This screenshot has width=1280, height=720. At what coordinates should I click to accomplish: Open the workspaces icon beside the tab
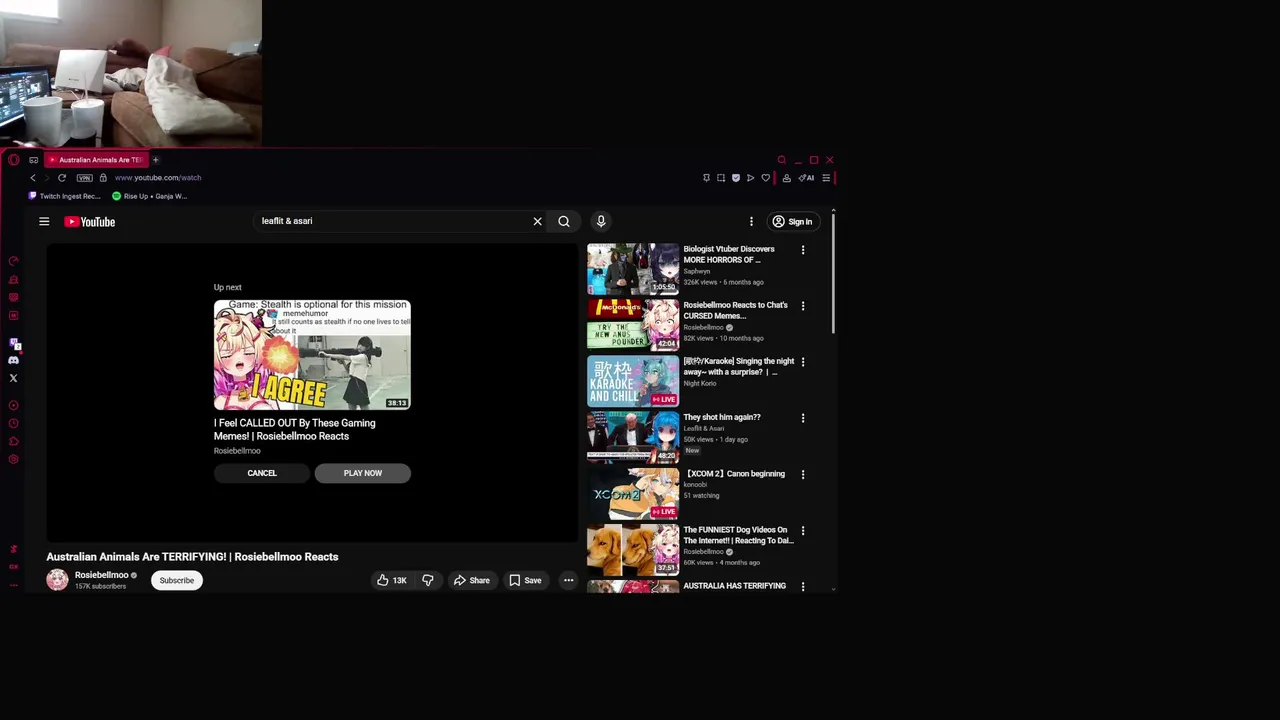34,160
